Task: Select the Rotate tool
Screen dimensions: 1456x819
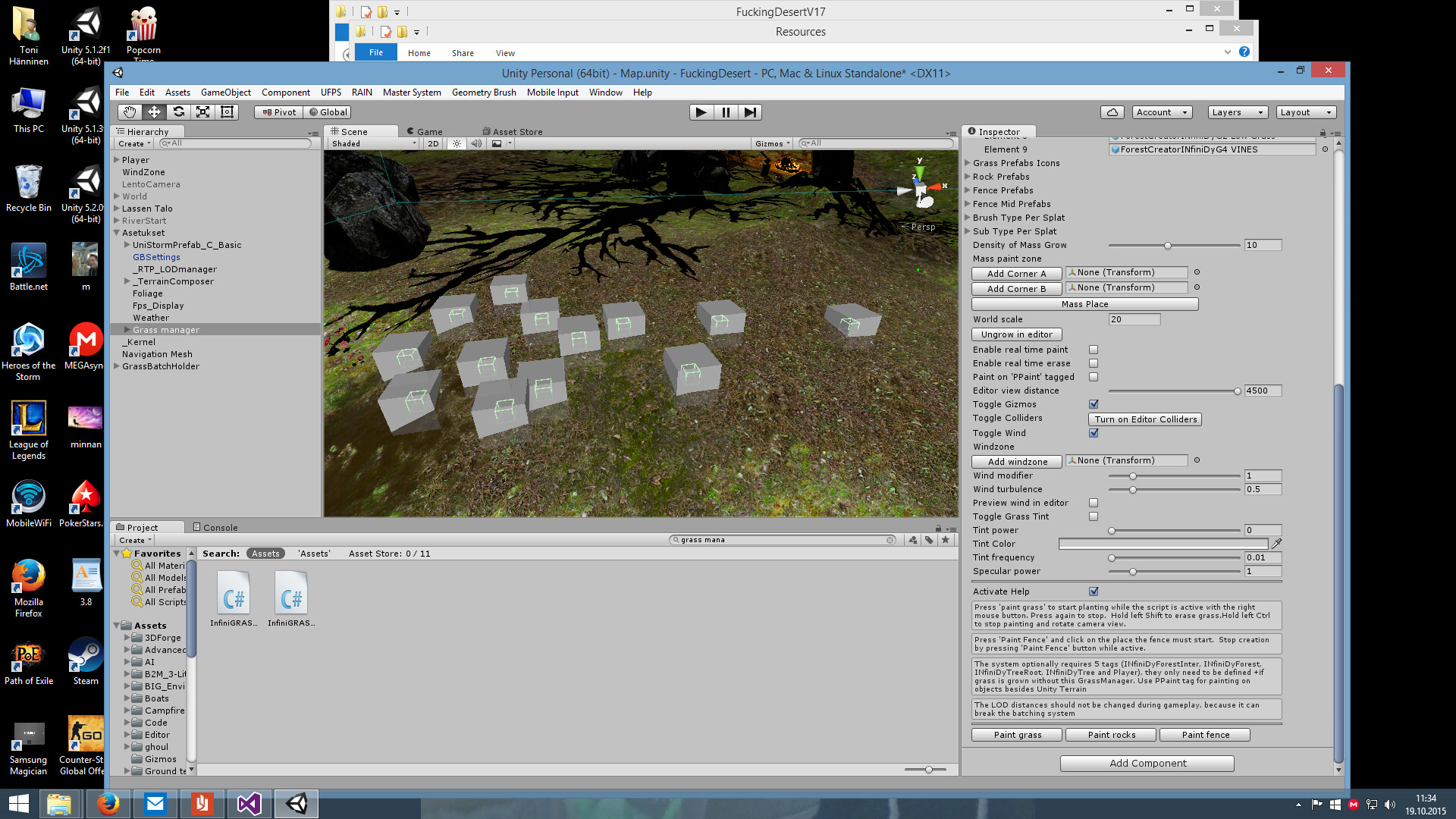Action: point(179,111)
